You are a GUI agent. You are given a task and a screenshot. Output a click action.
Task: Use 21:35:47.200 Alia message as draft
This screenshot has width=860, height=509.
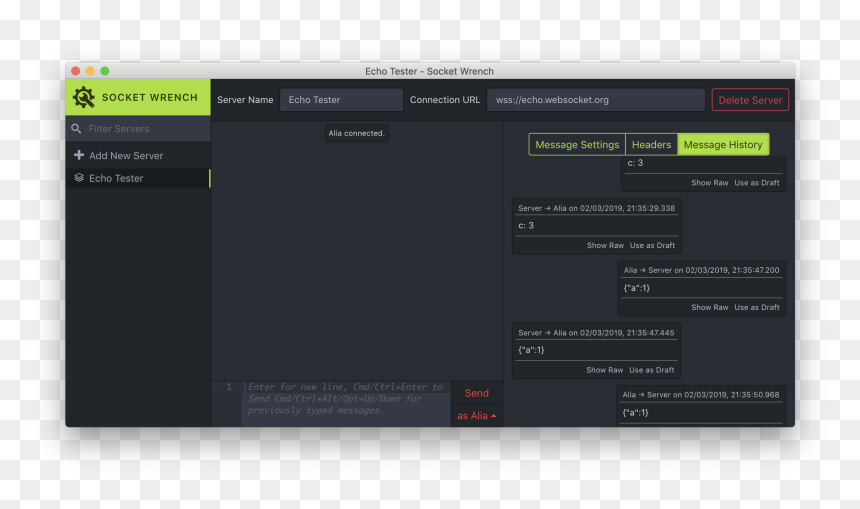(757, 307)
